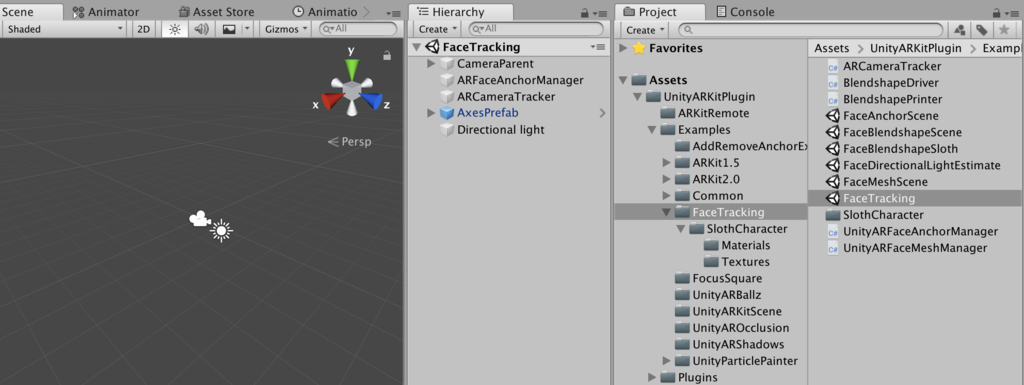Screen dimensions: 1024x385
Task: Select ARCameraTracker object in Hierarchy
Action: [x=506, y=97]
